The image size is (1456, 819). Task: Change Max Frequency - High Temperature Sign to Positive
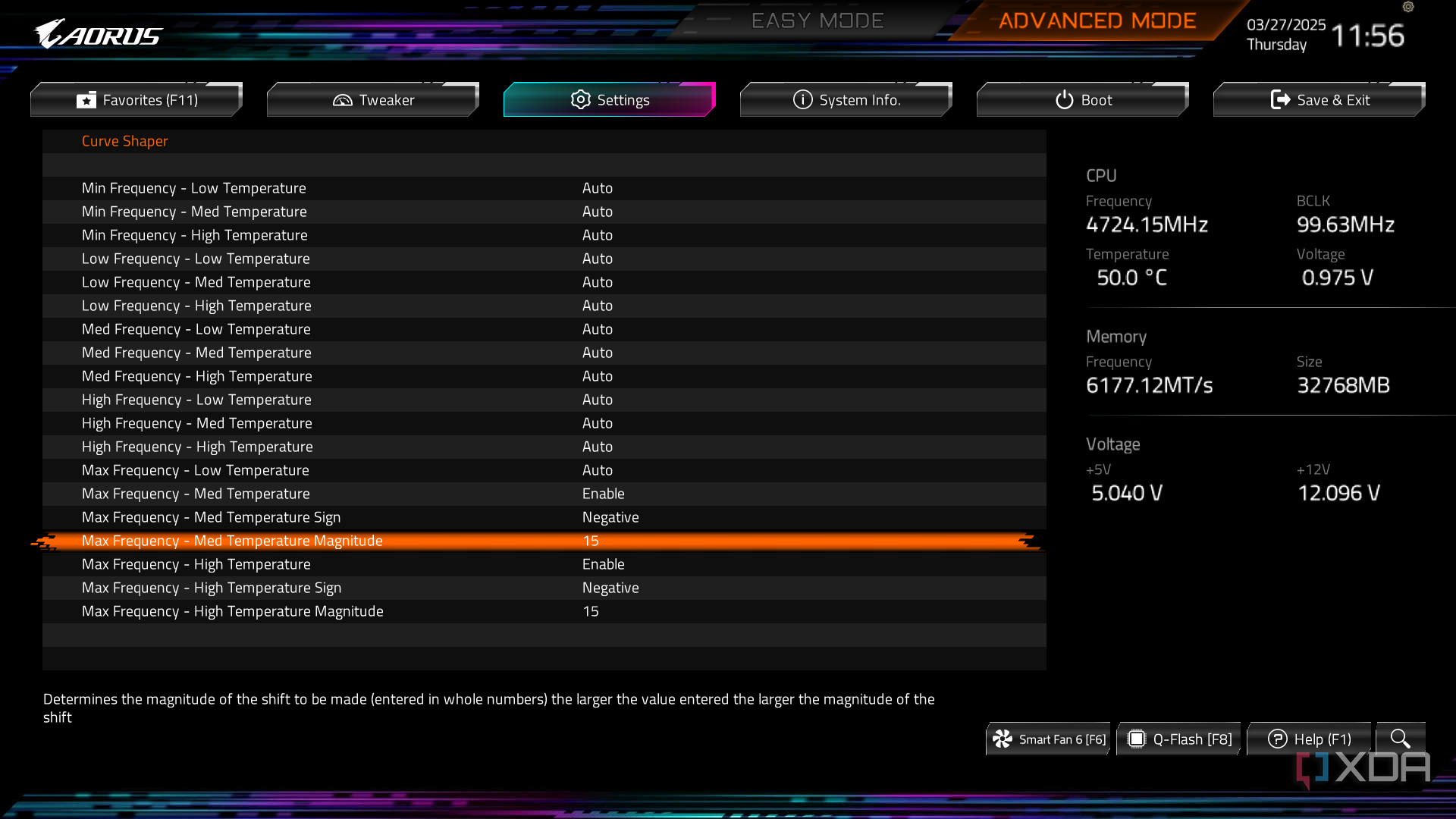pyautogui.click(x=610, y=588)
